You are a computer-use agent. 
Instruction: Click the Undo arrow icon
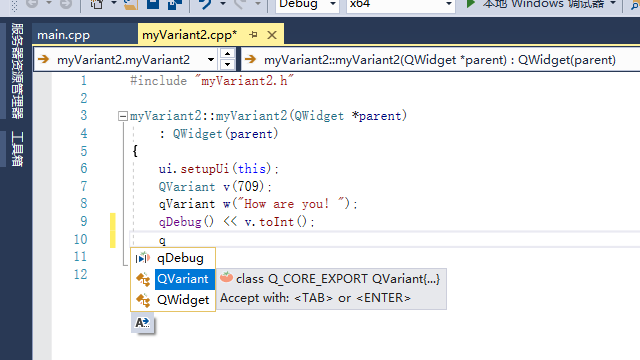tap(205, 4)
